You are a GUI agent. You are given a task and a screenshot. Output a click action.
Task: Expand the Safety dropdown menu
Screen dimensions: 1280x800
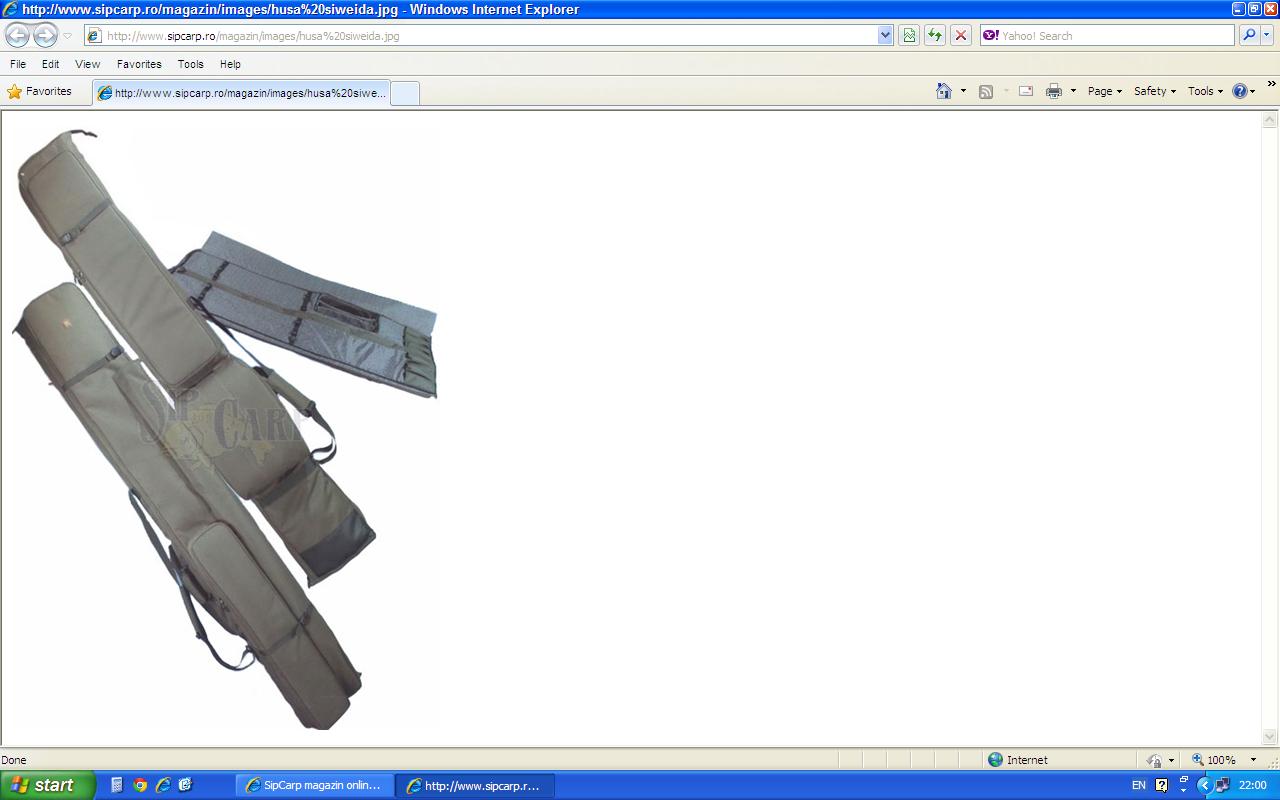1155,91
